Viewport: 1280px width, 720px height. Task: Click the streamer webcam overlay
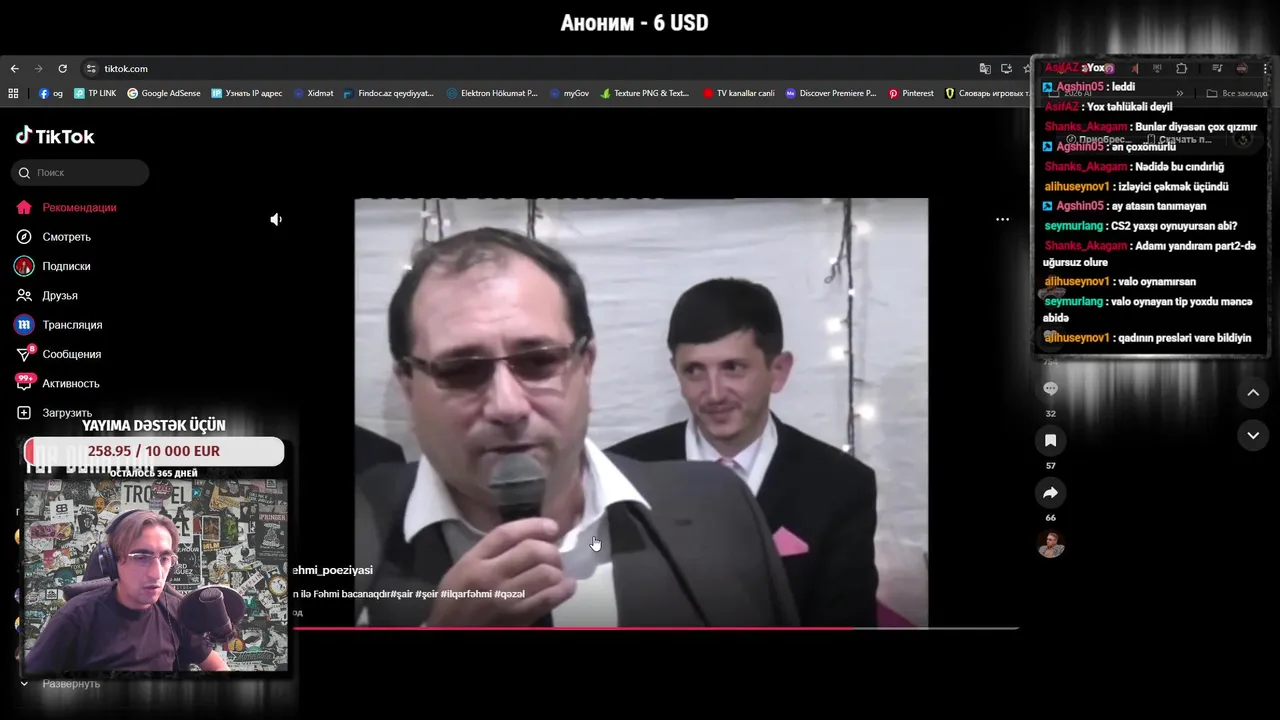[156, 575]
